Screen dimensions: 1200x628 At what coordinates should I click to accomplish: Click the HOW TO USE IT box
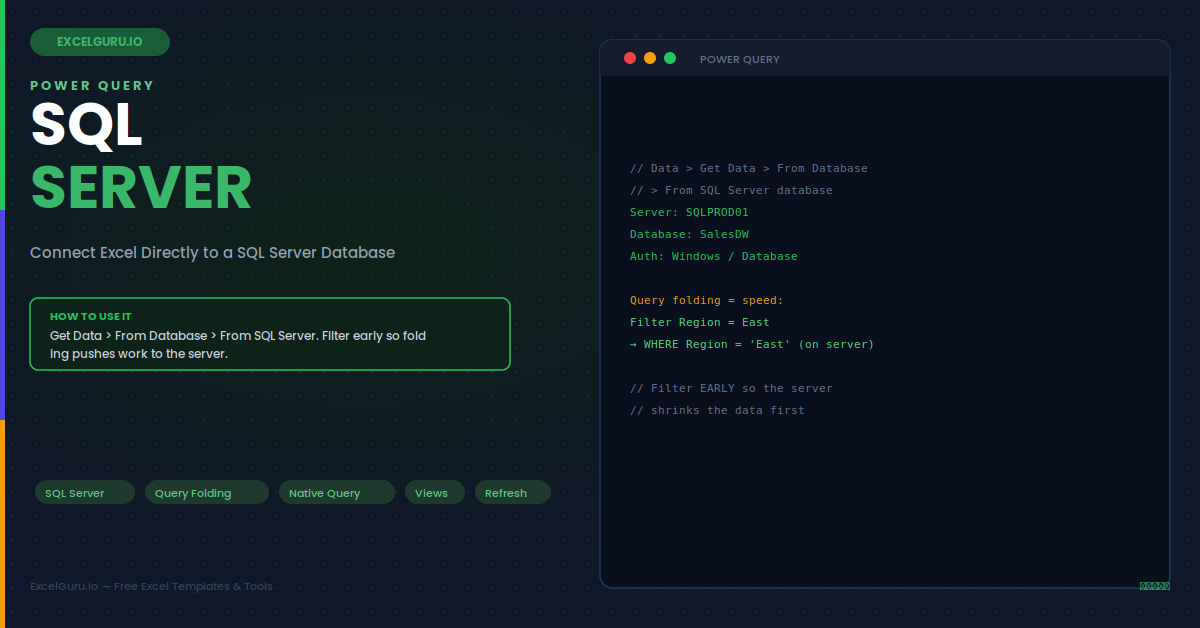(x=270, y=334)
